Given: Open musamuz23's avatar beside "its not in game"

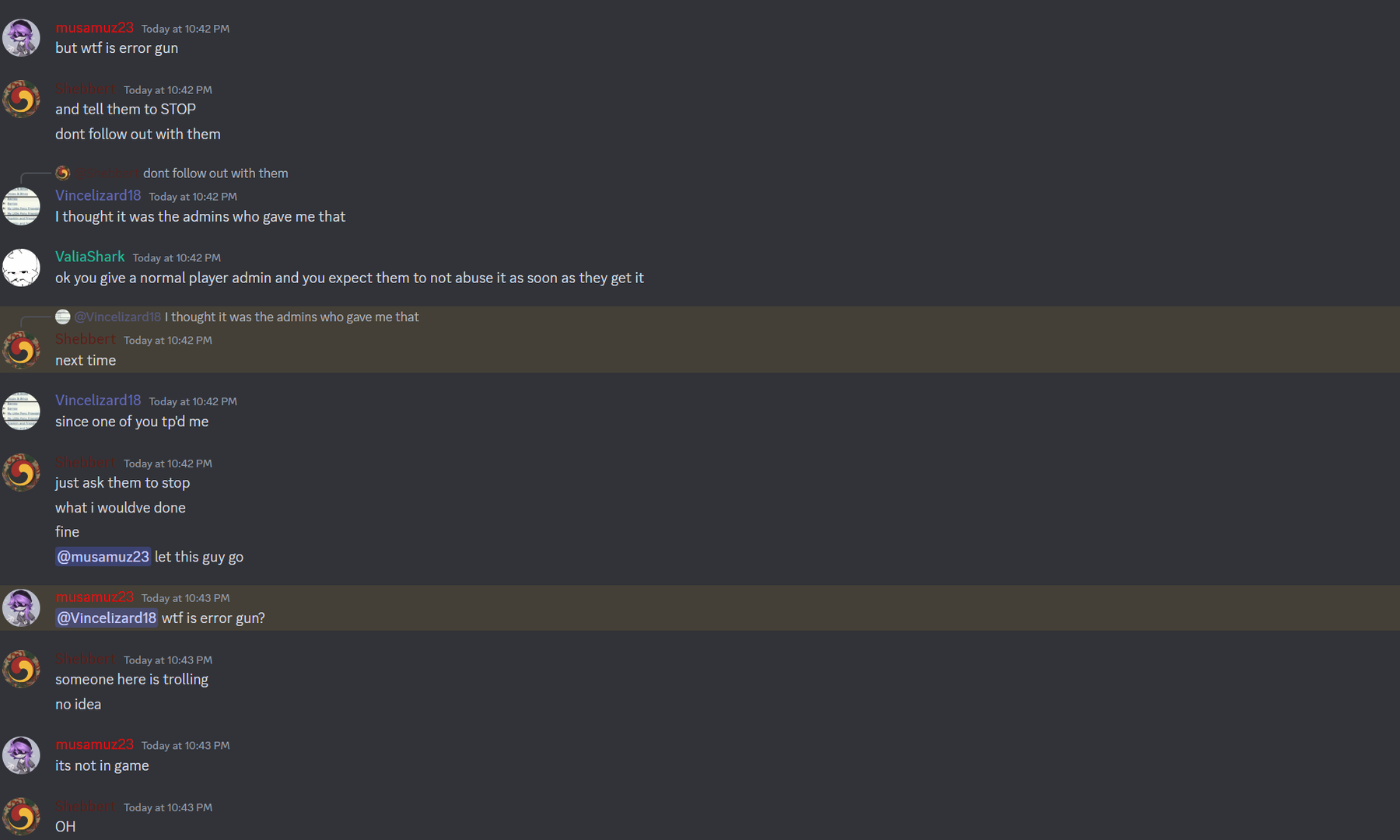Looking at the screenshot, I should (21, 755).
